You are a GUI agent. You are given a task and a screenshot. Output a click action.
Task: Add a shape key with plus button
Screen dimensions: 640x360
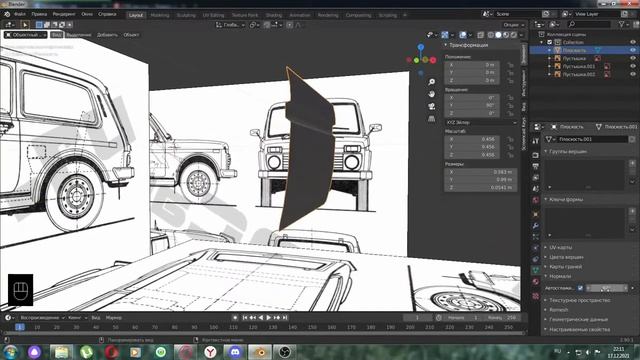[632, 211]
